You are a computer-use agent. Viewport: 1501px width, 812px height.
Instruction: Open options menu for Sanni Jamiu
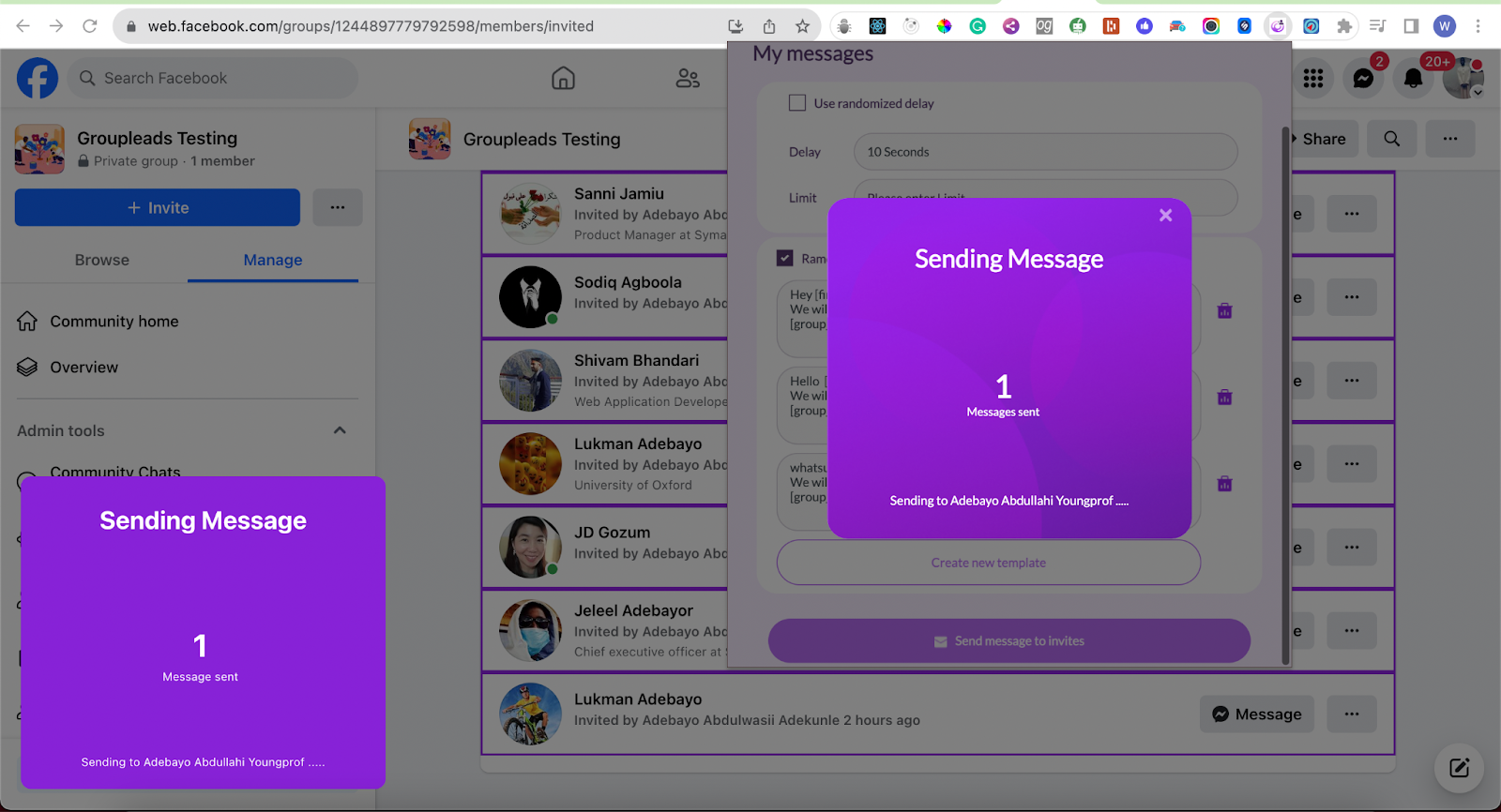pos(1352,214)
